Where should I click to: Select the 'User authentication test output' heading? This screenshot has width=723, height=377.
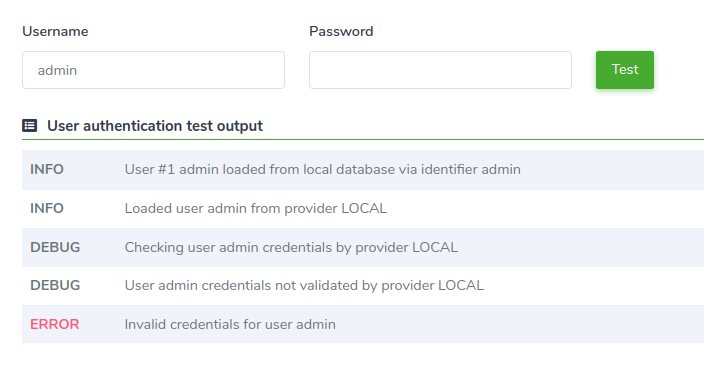tap(155, 126)
